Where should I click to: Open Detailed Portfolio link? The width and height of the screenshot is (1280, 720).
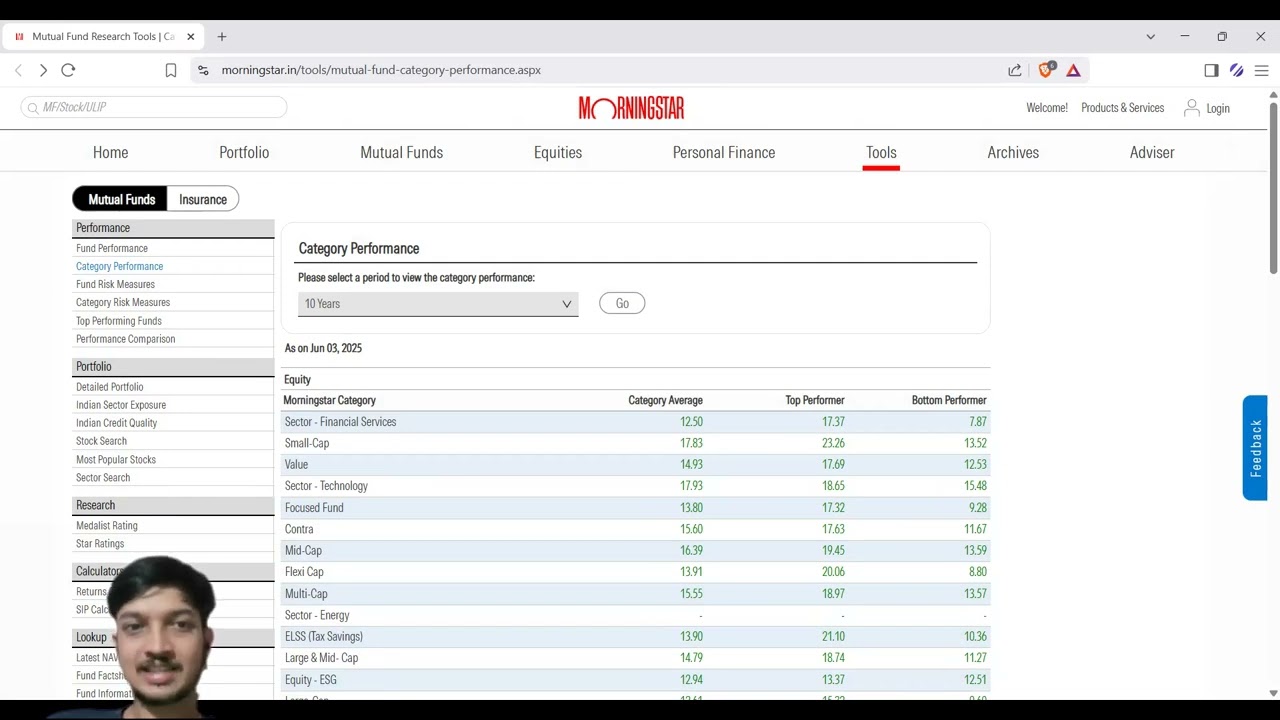coord(110,387)
